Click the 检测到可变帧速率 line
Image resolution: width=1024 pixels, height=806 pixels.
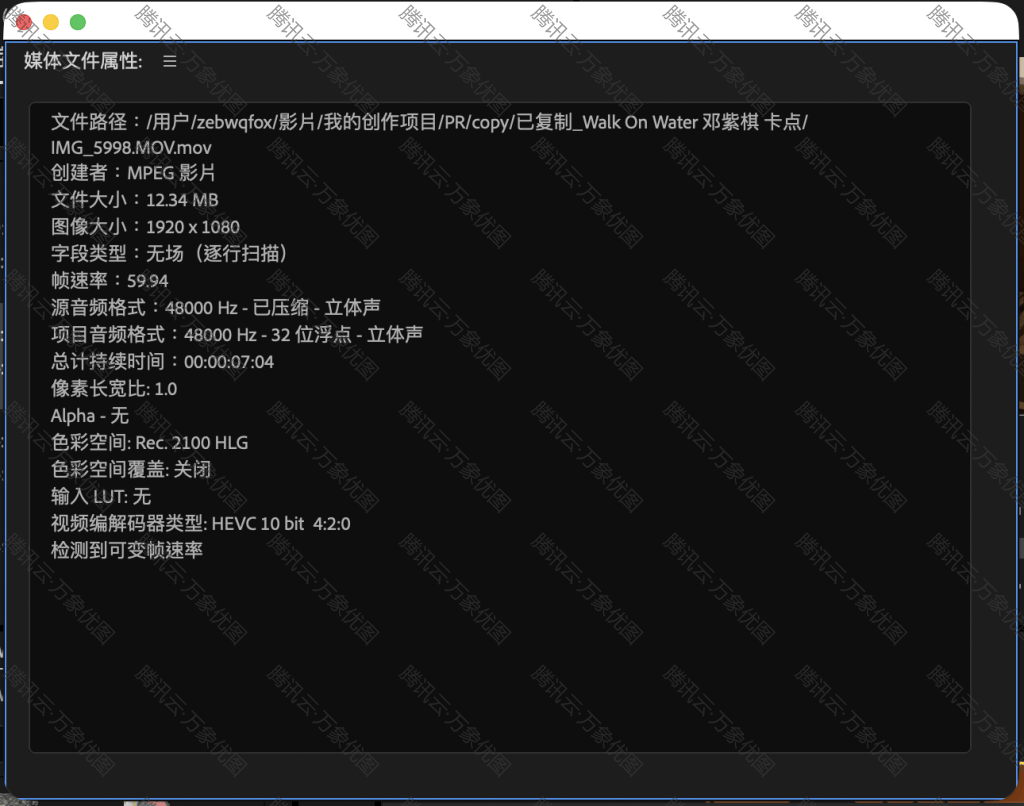[x=127, y=551]
